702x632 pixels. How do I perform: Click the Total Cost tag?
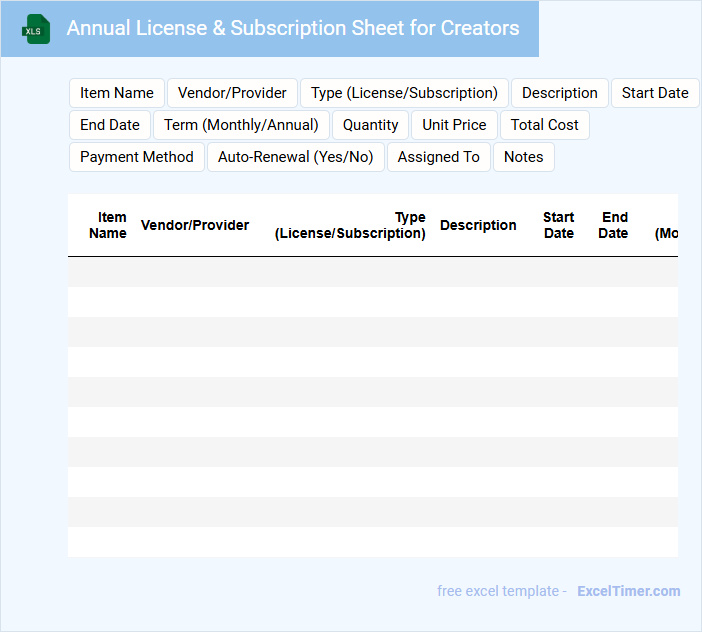click(544, 125)
